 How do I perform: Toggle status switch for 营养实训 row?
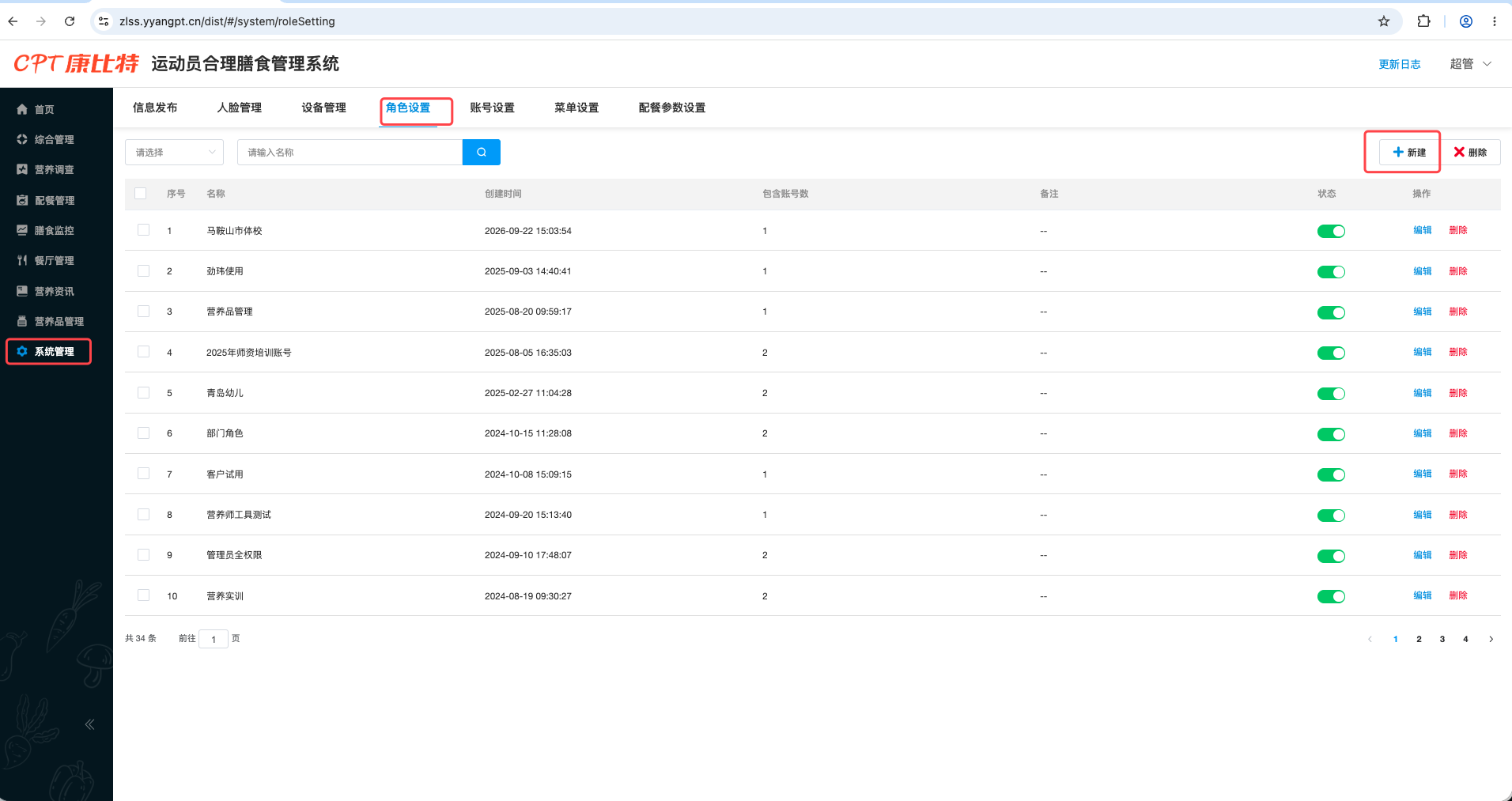click(1331, 597)
